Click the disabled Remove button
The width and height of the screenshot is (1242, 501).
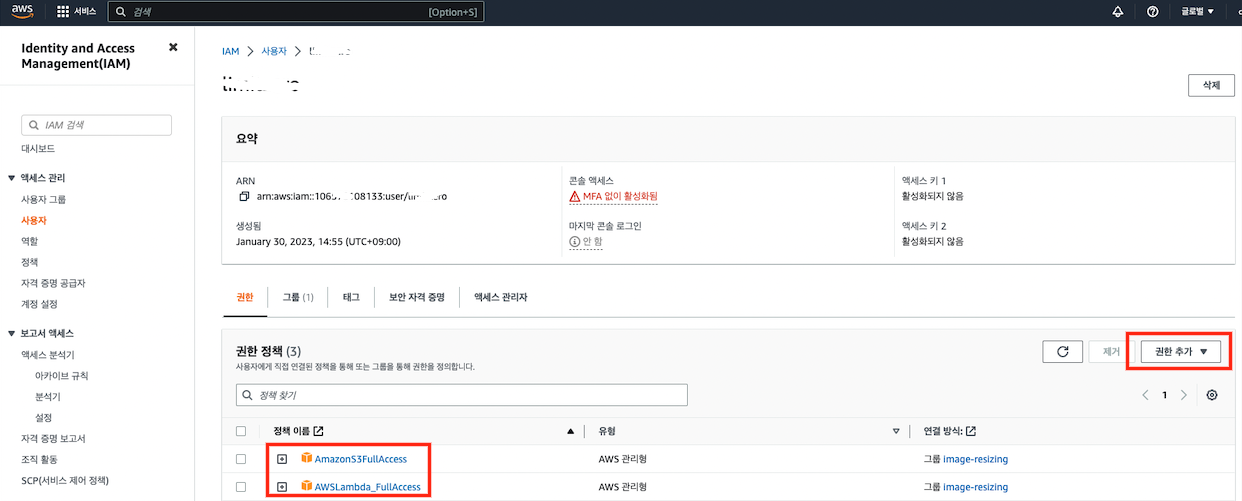(x=1111, y=351)
